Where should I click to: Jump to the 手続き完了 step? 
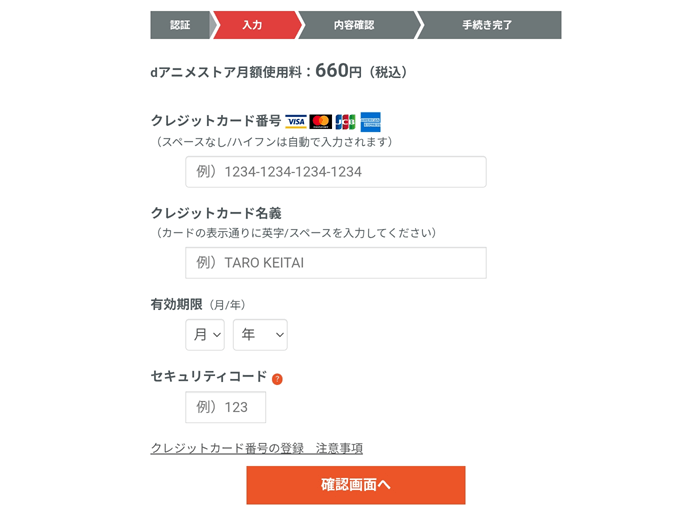(x=487, y=25)
